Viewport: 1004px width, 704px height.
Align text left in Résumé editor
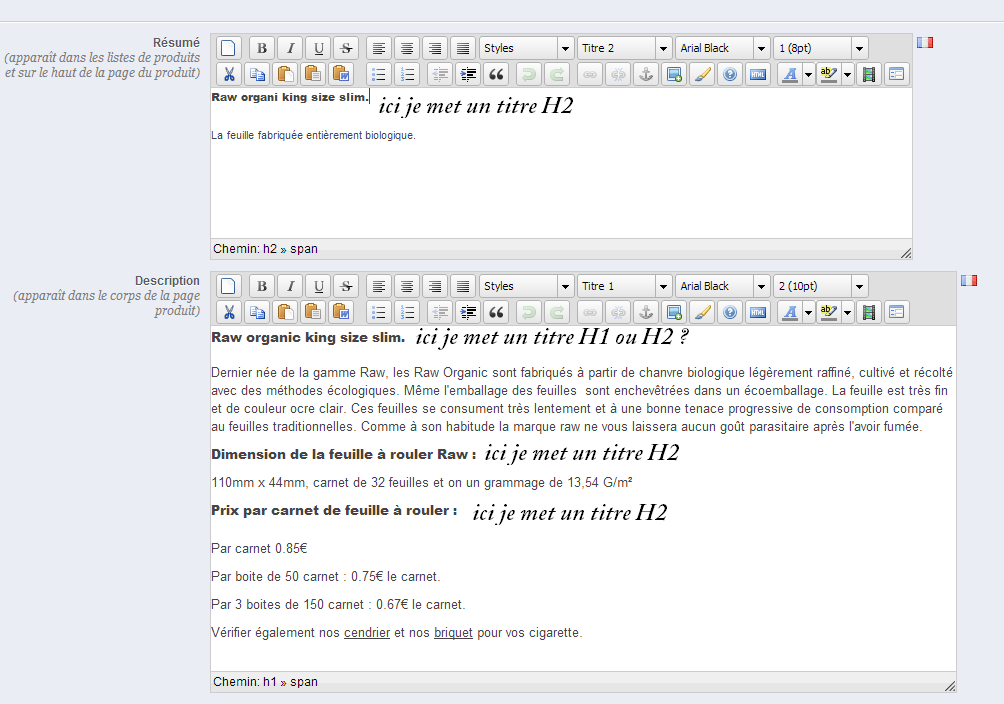[x=379, y=48]
